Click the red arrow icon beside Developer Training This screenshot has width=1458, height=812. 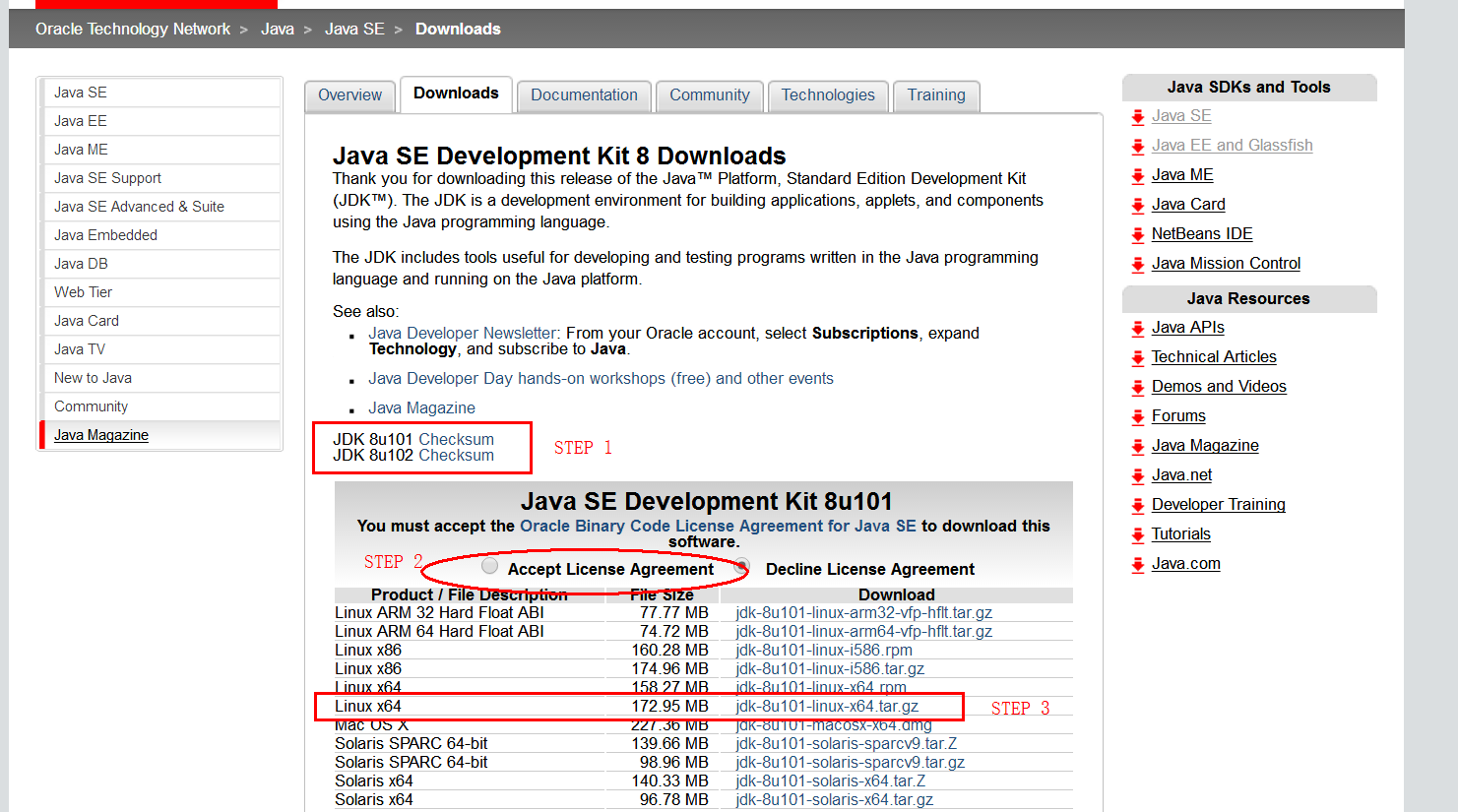1138,506
